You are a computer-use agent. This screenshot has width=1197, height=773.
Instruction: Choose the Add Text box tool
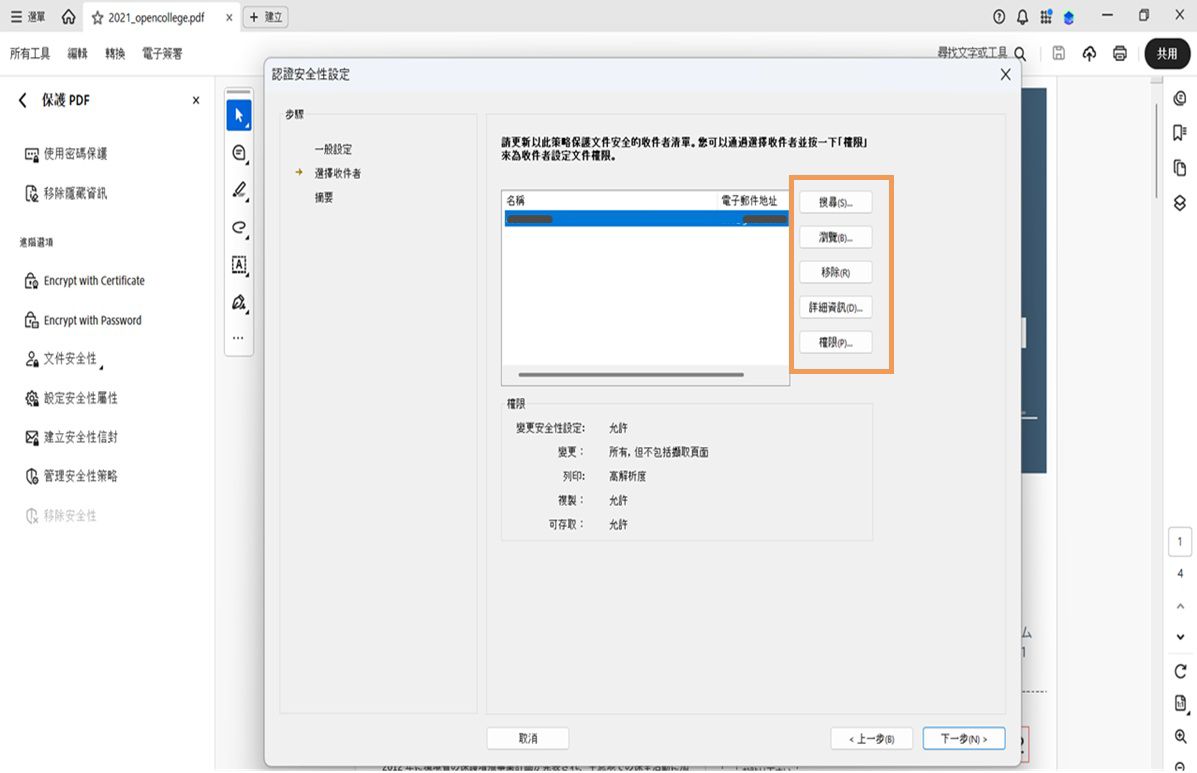[239, 265]
